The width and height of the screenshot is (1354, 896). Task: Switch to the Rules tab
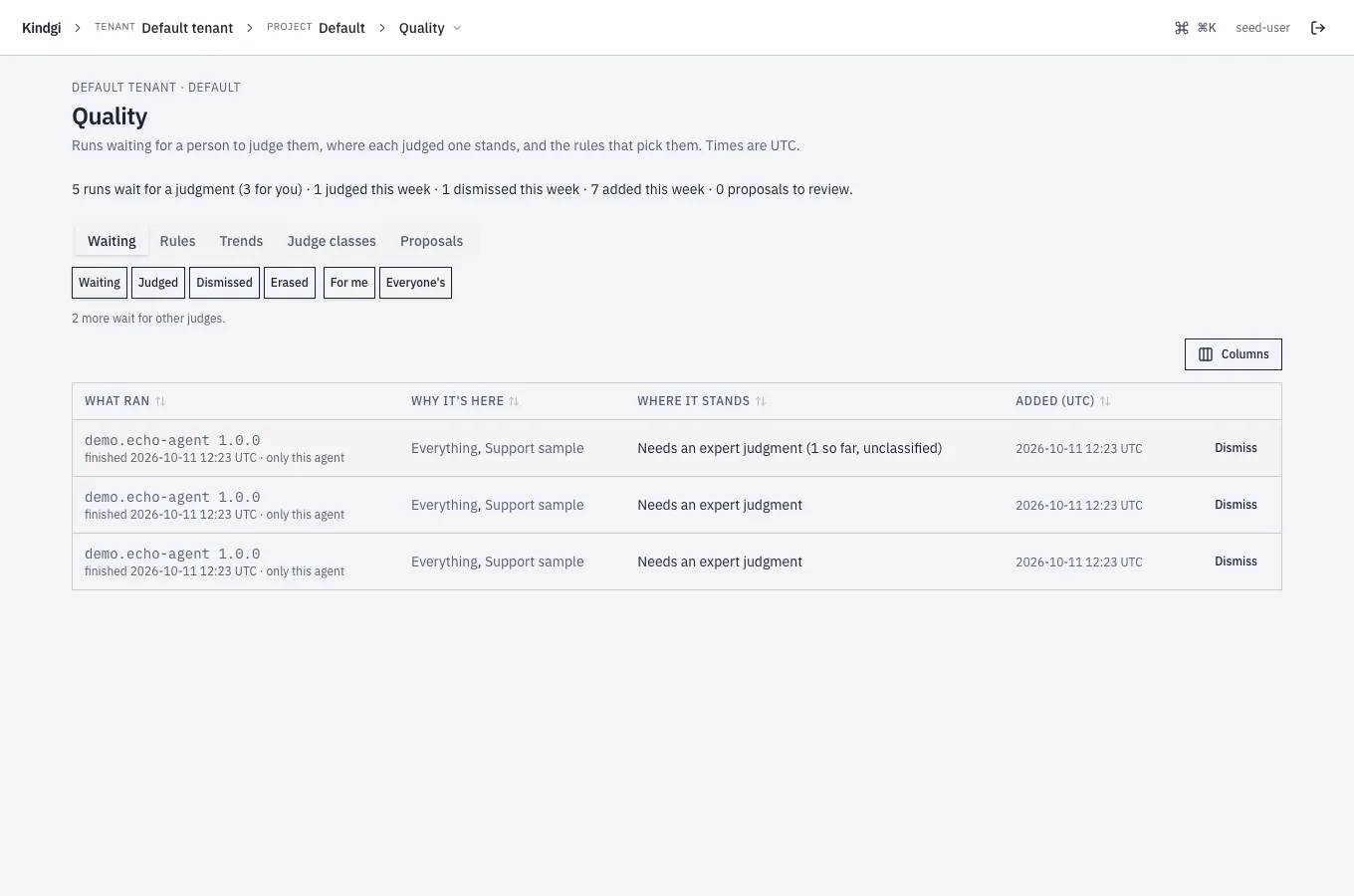[178, 241]
